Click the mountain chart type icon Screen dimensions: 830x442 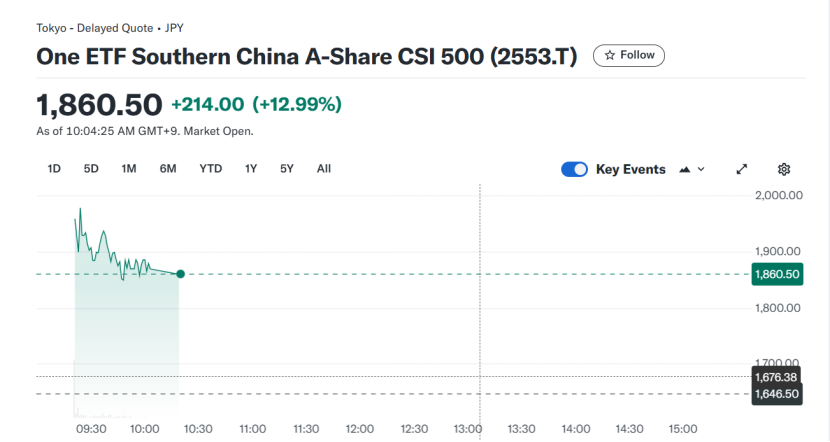pos(685,169)
